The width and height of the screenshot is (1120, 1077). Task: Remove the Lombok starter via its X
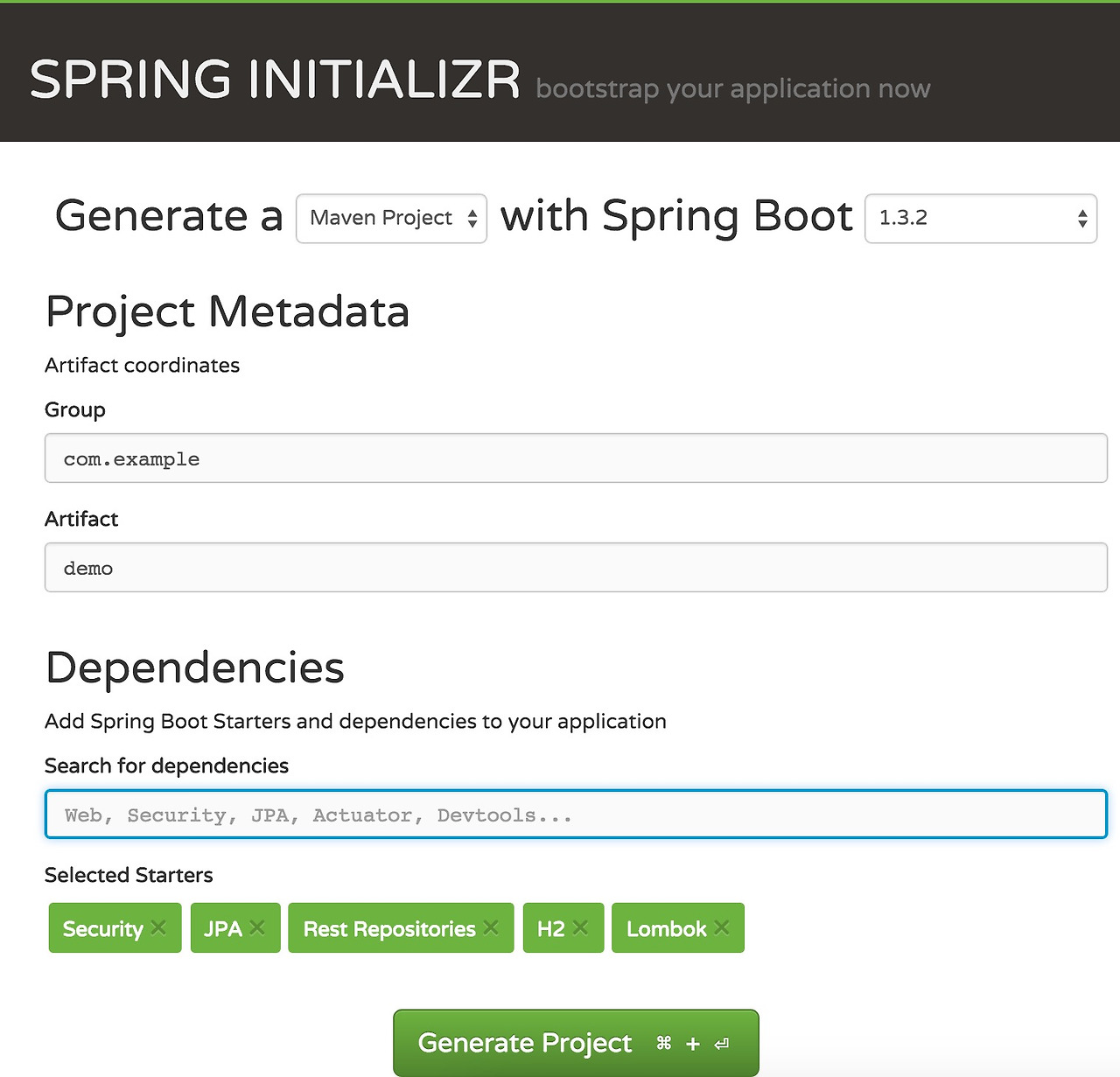pyautogui.click(x=722, y=927)
